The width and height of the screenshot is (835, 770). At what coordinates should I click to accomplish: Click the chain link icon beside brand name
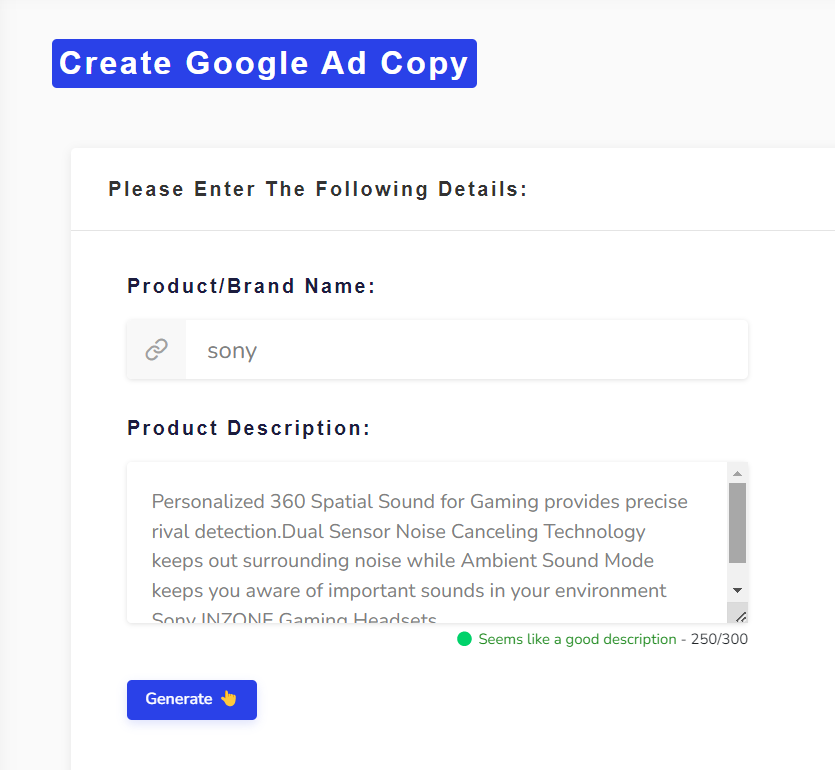[157, 350]
